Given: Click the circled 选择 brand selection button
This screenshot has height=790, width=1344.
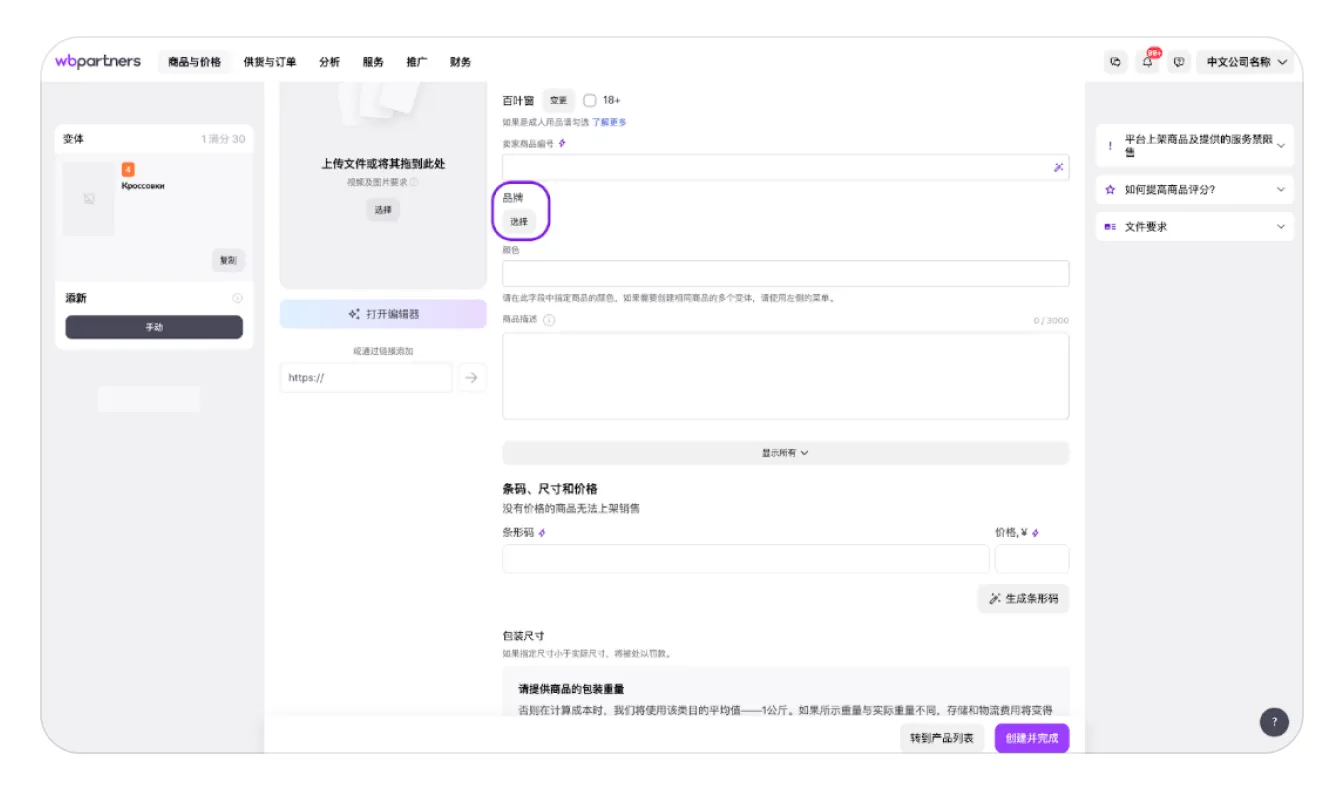Looking at the screenshot, I should point(520,220).
